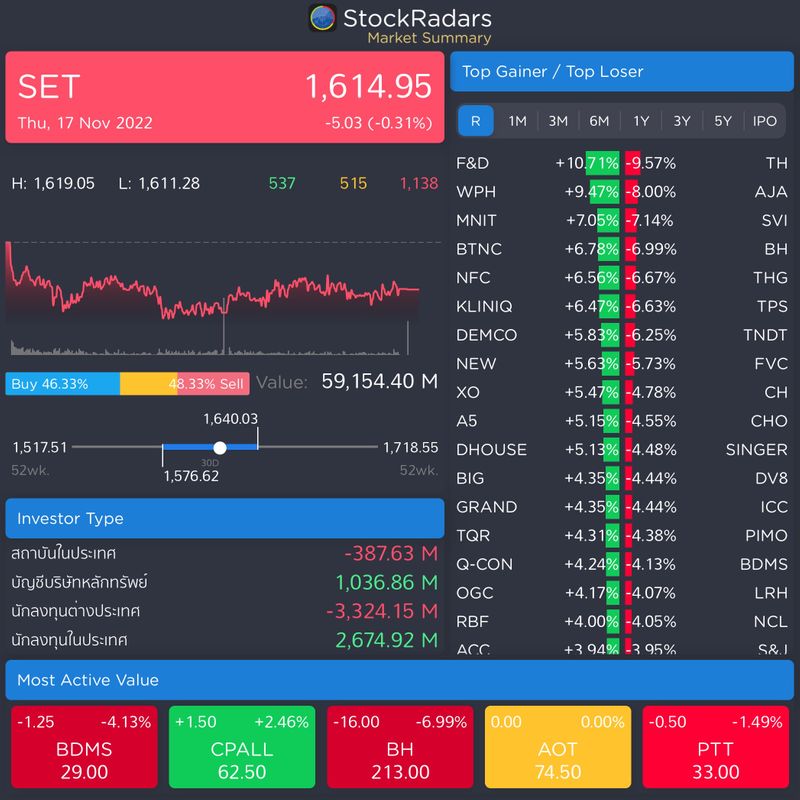Select the IPO tab
This screenshot has height=800, width=800.
pos(766,121)
